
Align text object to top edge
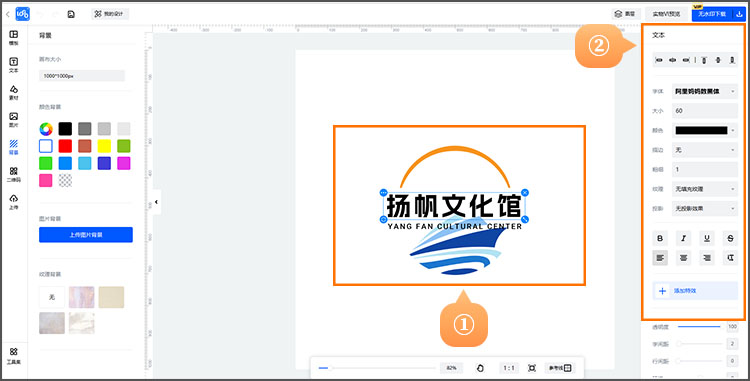704,60
